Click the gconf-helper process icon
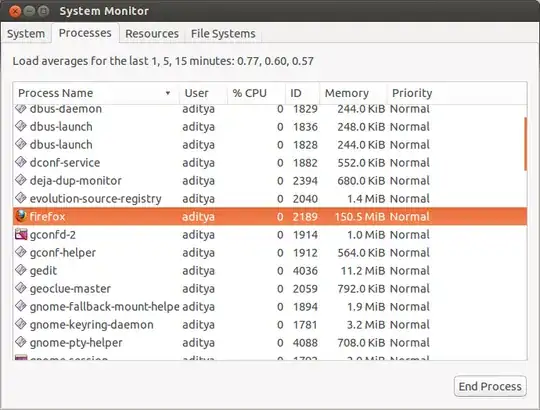 pyautogui.click(x=21, y=252)
